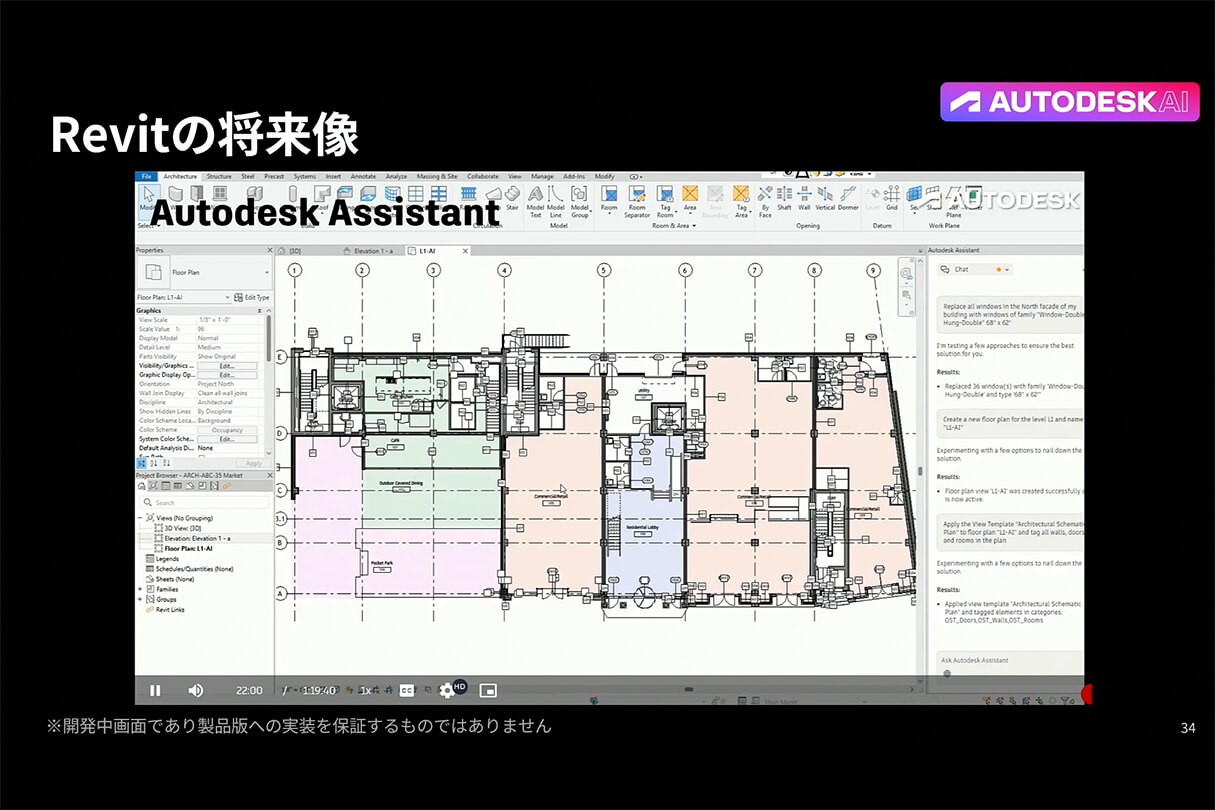1215x810 pixels.
Task: Collapse the Views (No Grouping) node
Action: 140,518
